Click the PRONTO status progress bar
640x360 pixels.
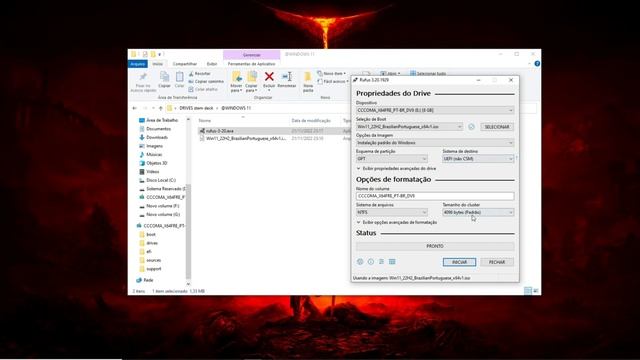435,246
